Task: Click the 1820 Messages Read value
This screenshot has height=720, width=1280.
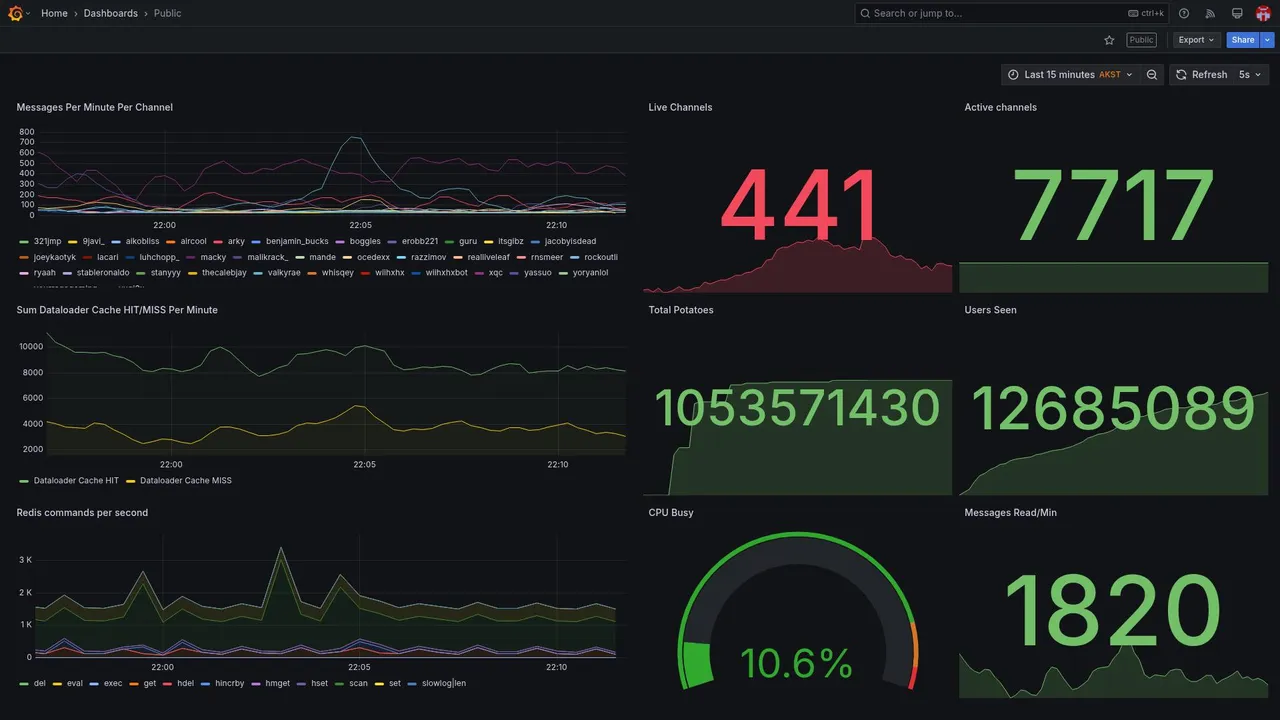Action: click(1114, 610)
